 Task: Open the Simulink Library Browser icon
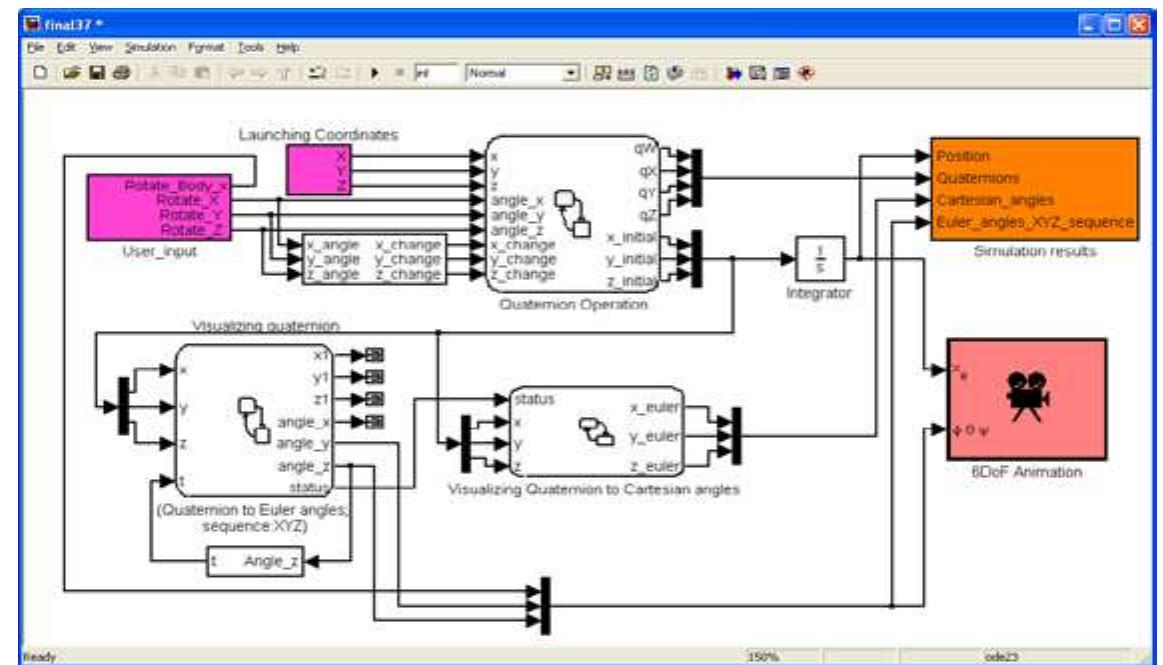pyautogui.click(x=601, y=70)
